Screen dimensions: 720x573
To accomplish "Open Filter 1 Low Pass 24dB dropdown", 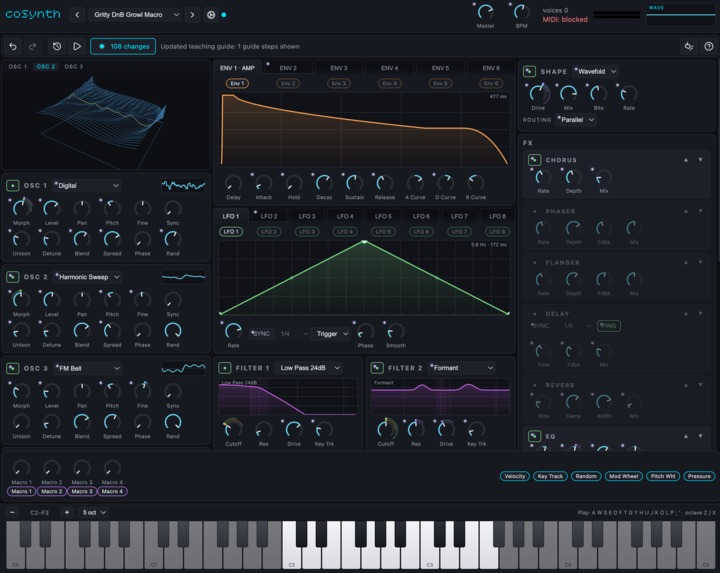I will [x=309, y=368].
